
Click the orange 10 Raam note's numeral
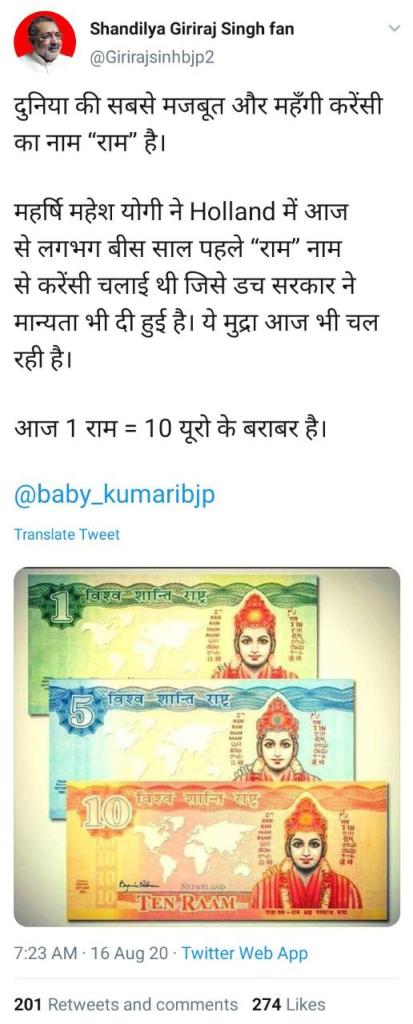103,812
